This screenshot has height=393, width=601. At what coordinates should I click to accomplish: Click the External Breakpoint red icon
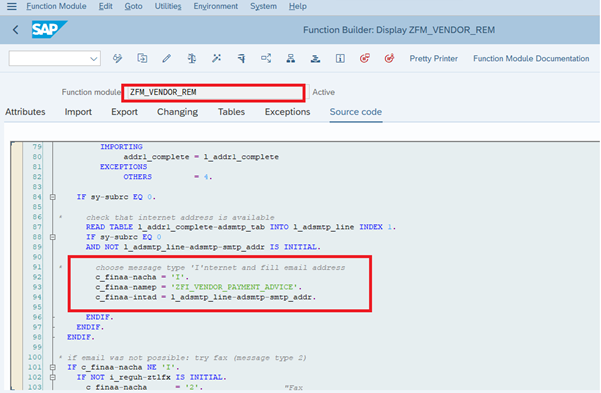click(389, 58)
